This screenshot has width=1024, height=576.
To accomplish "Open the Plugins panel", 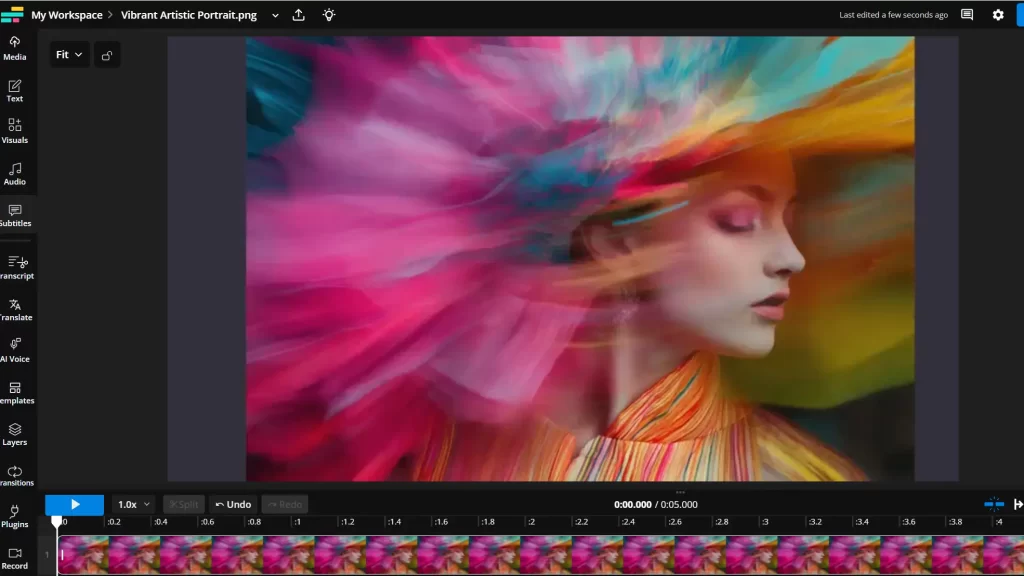I will (15, 516).
